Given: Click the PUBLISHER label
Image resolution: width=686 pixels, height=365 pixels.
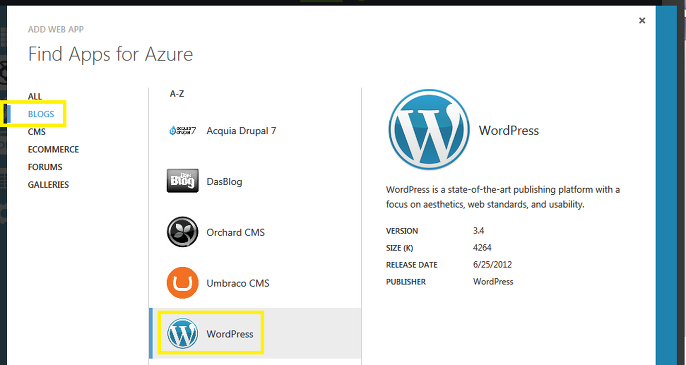Looking at the screenshot, I should 406,282.
